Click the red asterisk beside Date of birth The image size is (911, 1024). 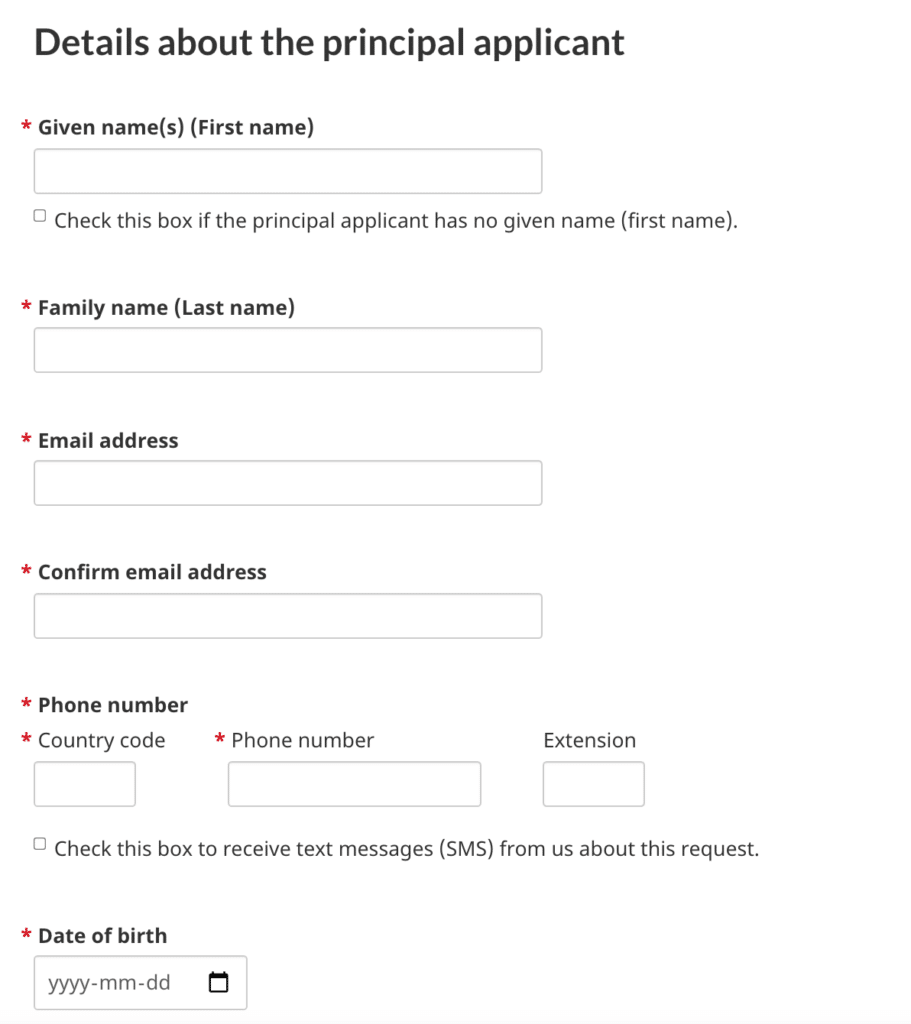pyautogui.click(x=26, y=936)
